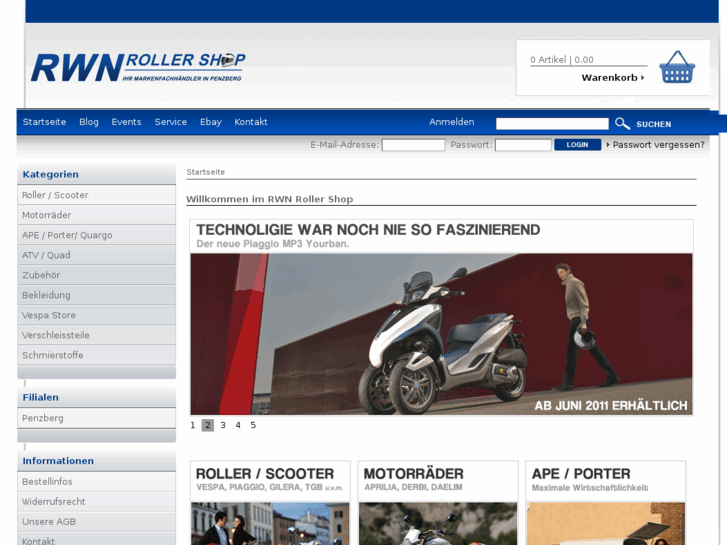This screenshot has width=727, height=545.
Task: Open the Bestellinfos link
Action: point(96,481)
